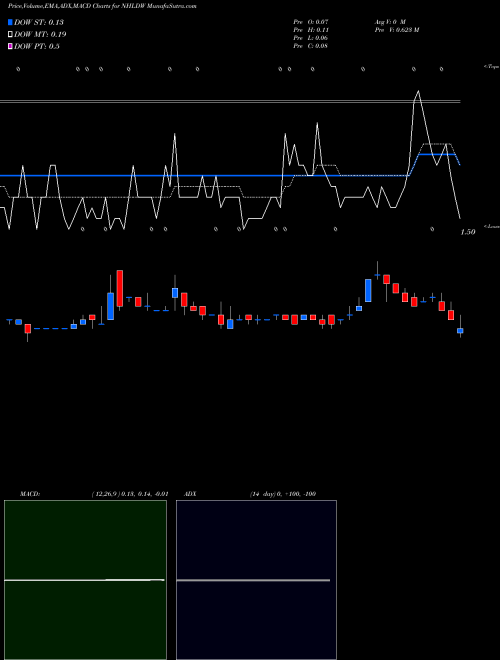This screenshot has height=660, width=500.
Task: Select the 'DOW PT: 0.5' legend text
Action: point(37,46)
